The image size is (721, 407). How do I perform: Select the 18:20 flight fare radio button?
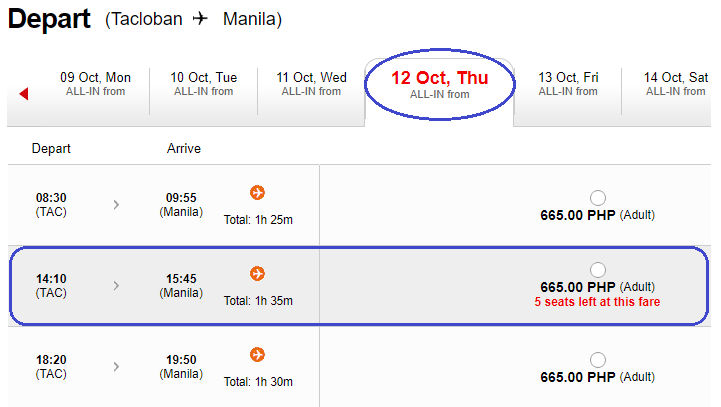coord(597,360)
